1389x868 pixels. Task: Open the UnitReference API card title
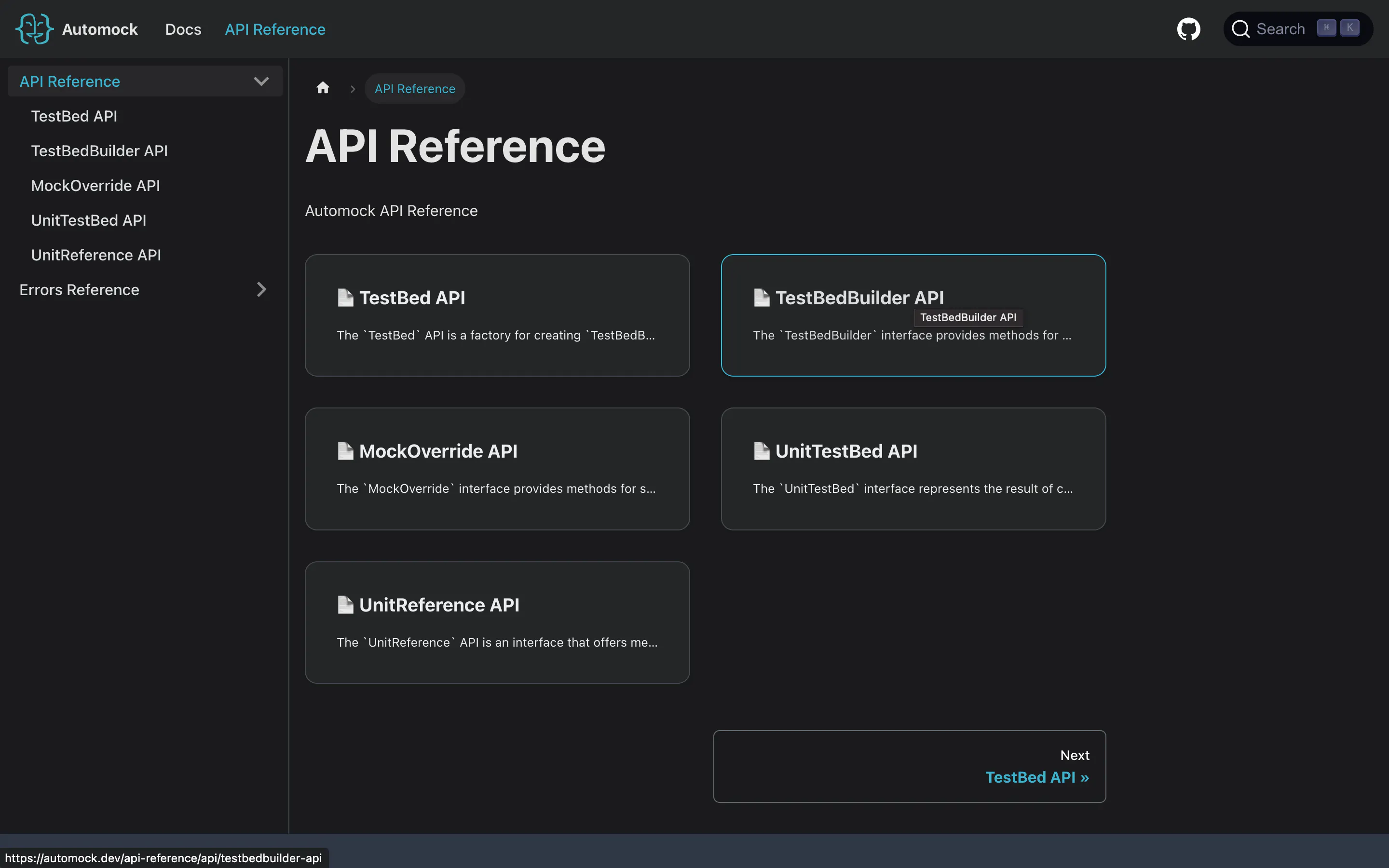pyautogui.click(x=439, y=605)
